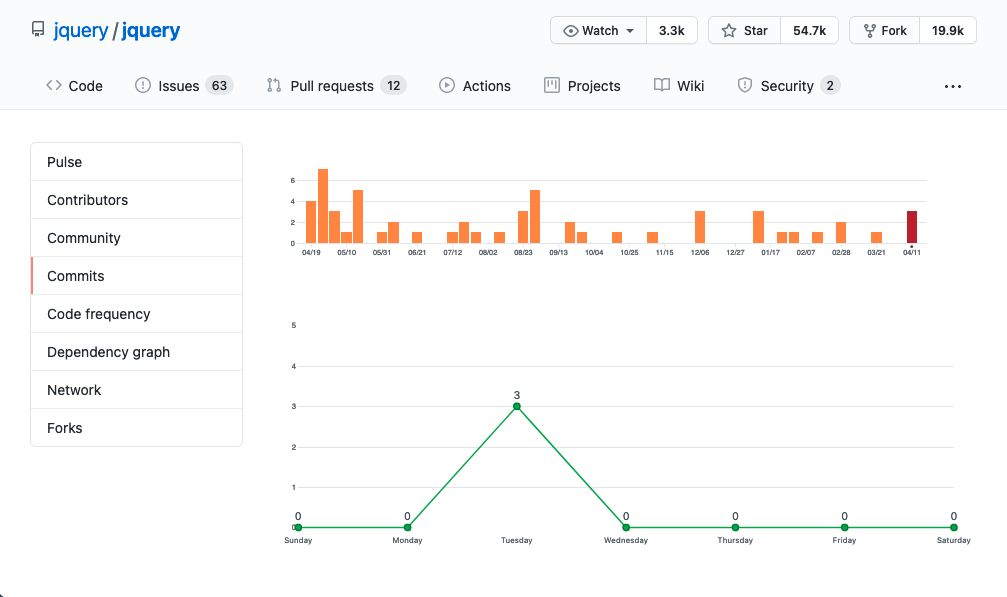Image resolution: width=1007 pixels, height=597 pixels.
Task: Open the Security tab
Action: pos(789,85)
